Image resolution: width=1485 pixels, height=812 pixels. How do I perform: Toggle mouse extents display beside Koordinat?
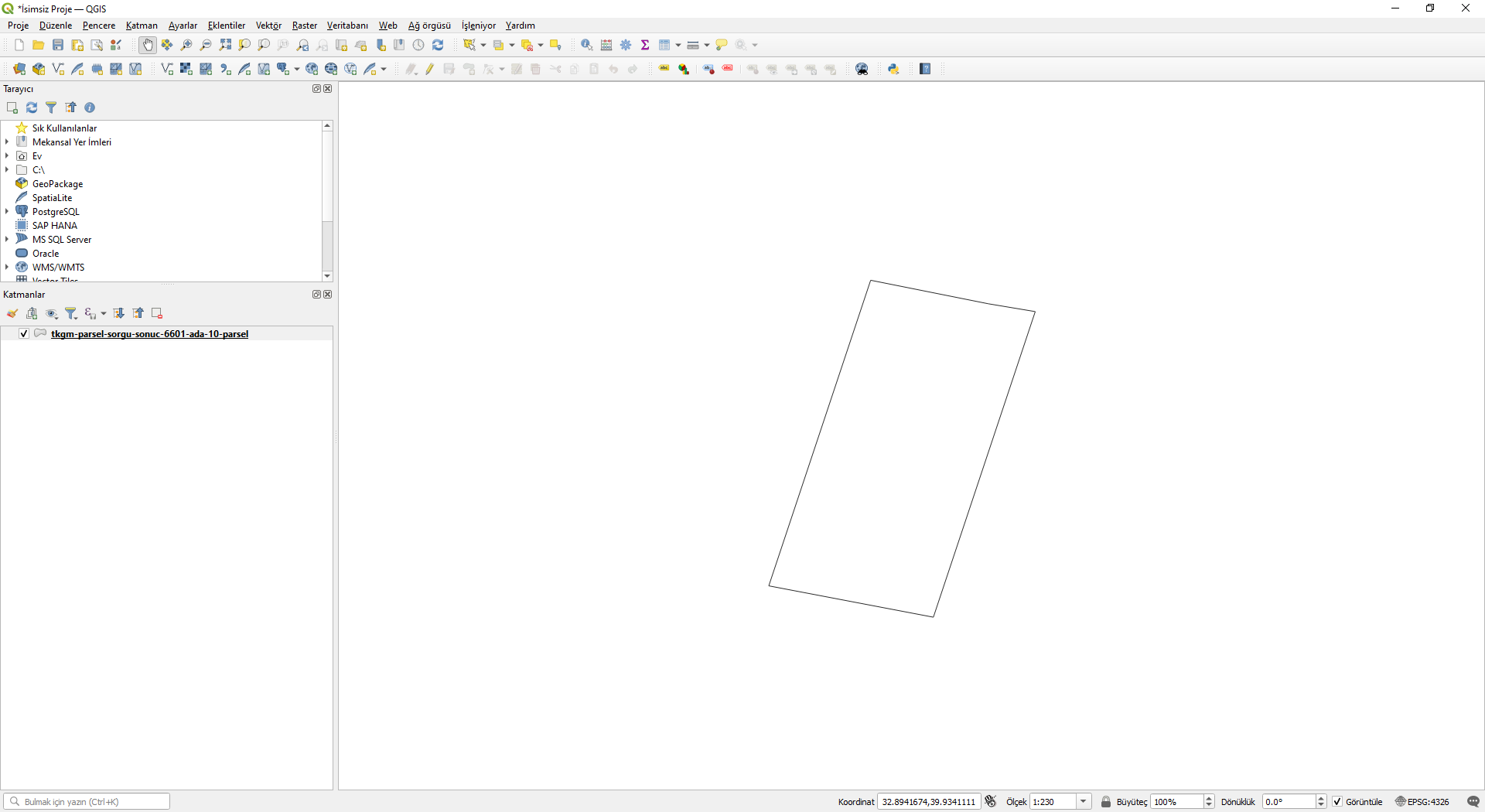991,801
